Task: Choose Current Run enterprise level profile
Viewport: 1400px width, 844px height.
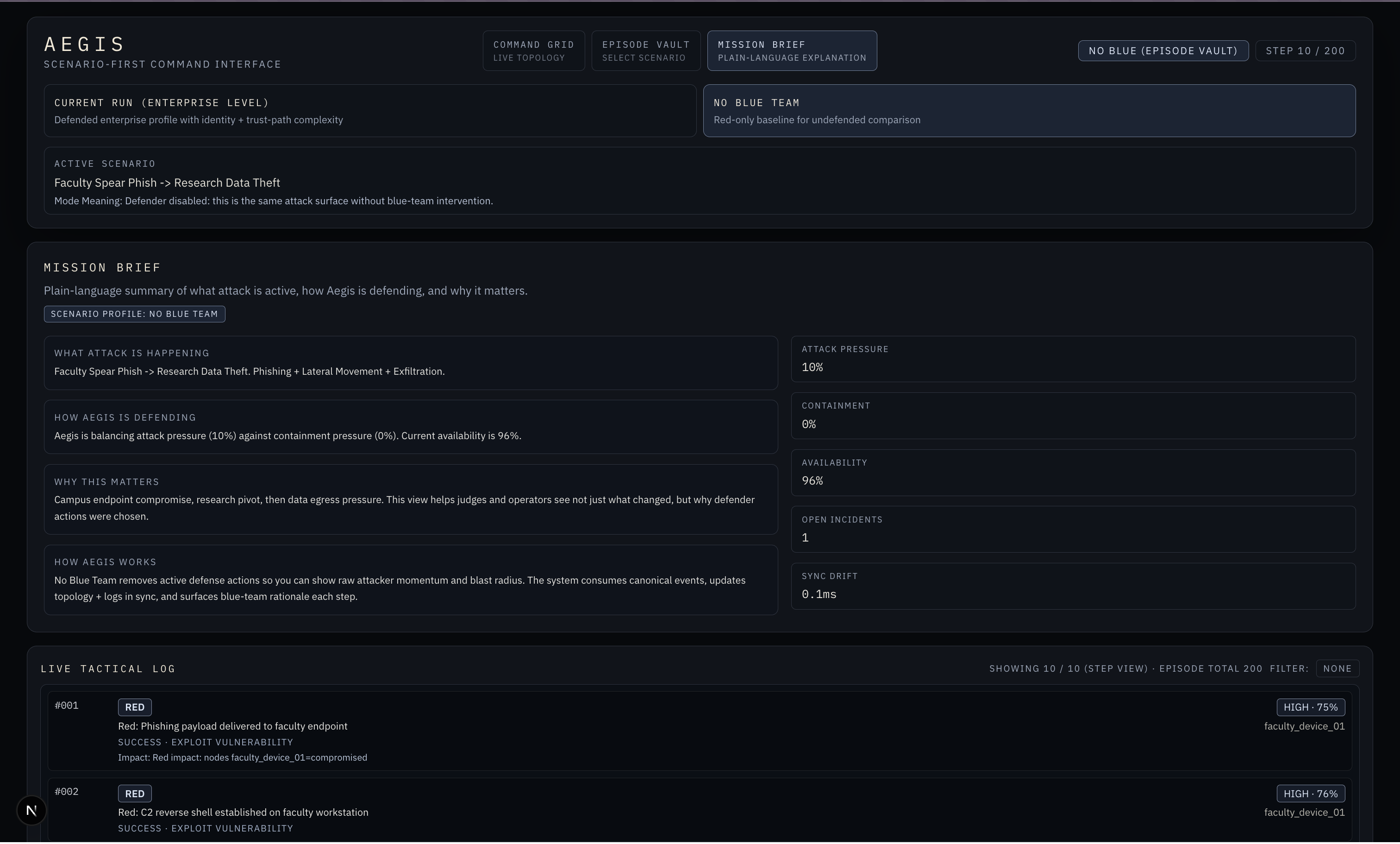Action: click(369, 111)
